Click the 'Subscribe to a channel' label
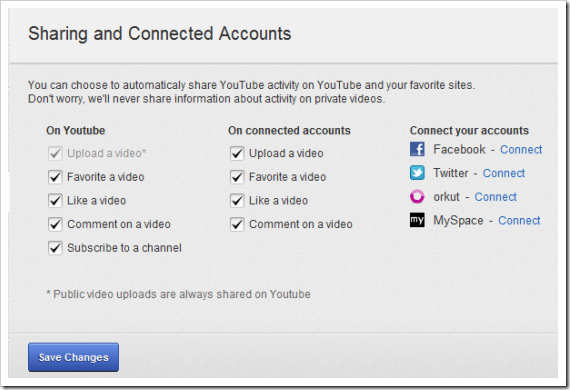Screen dimensions: 570x390 (124, 248)
